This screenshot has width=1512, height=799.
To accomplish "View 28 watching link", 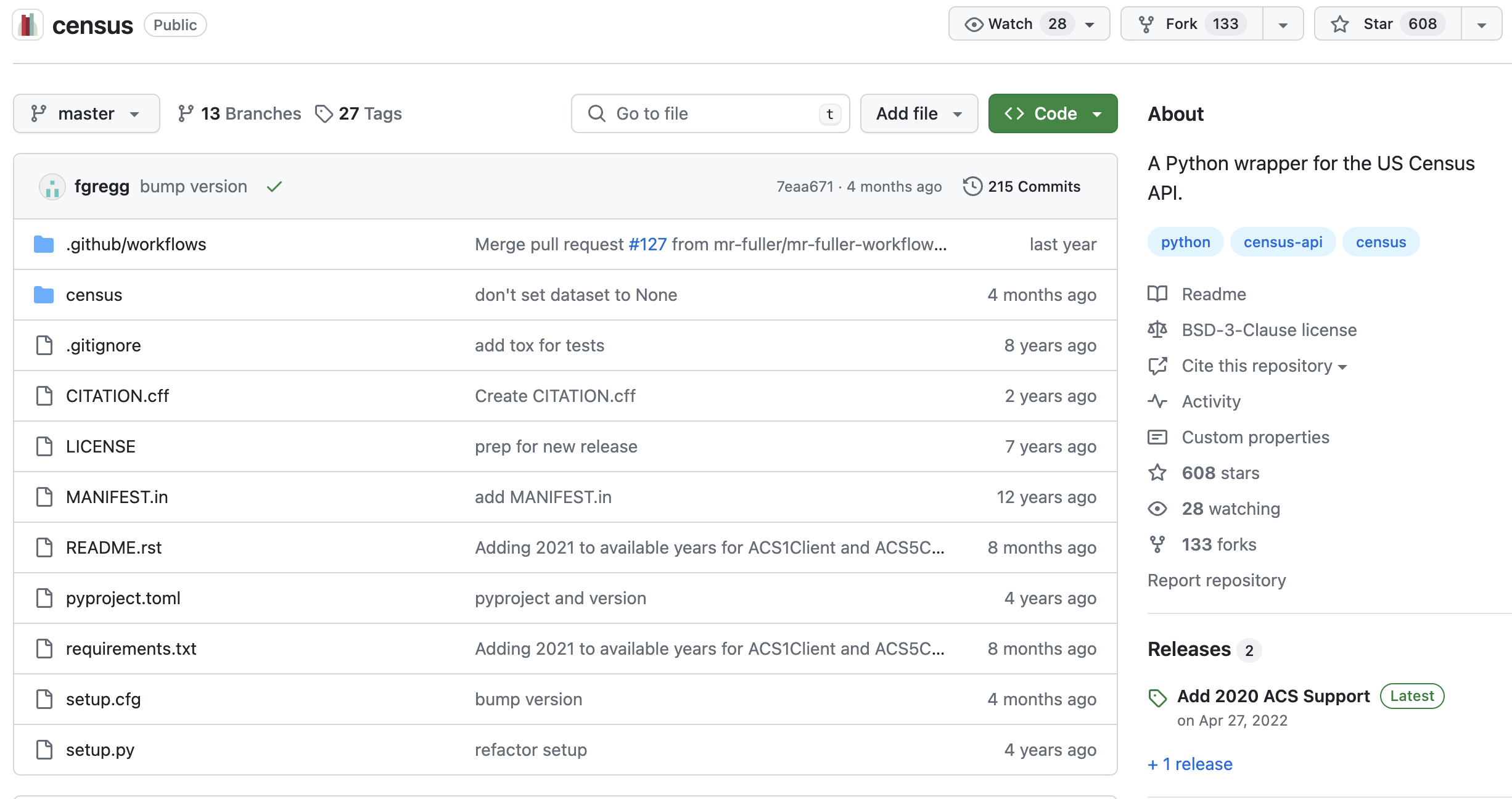I will 1231,509.
